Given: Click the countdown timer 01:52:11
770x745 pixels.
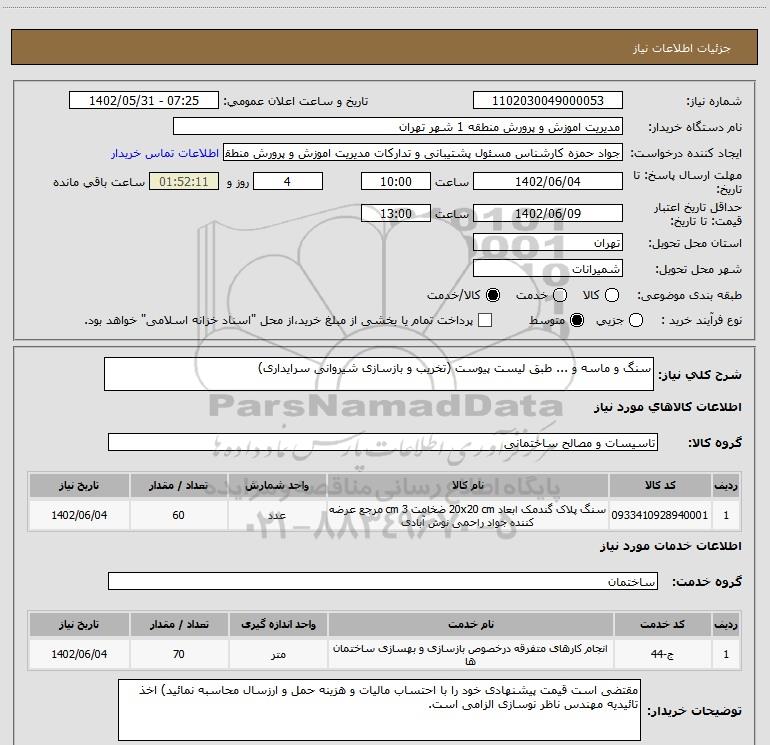Looking at the screenshot, I should [x=184, y=182].
